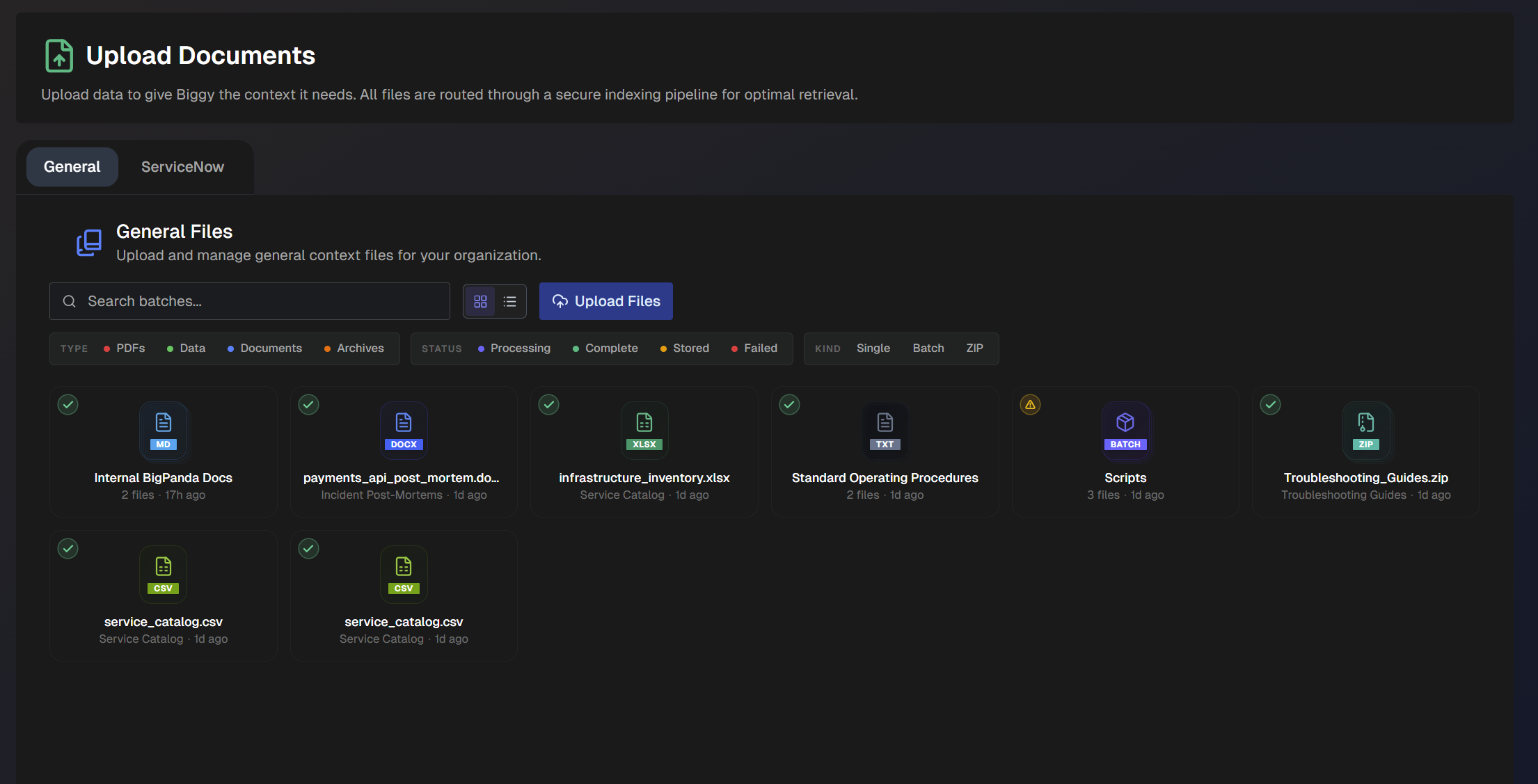The image size is (1538, 784).
Task: Filter by PDFs type
Action: tap(125, 349)
